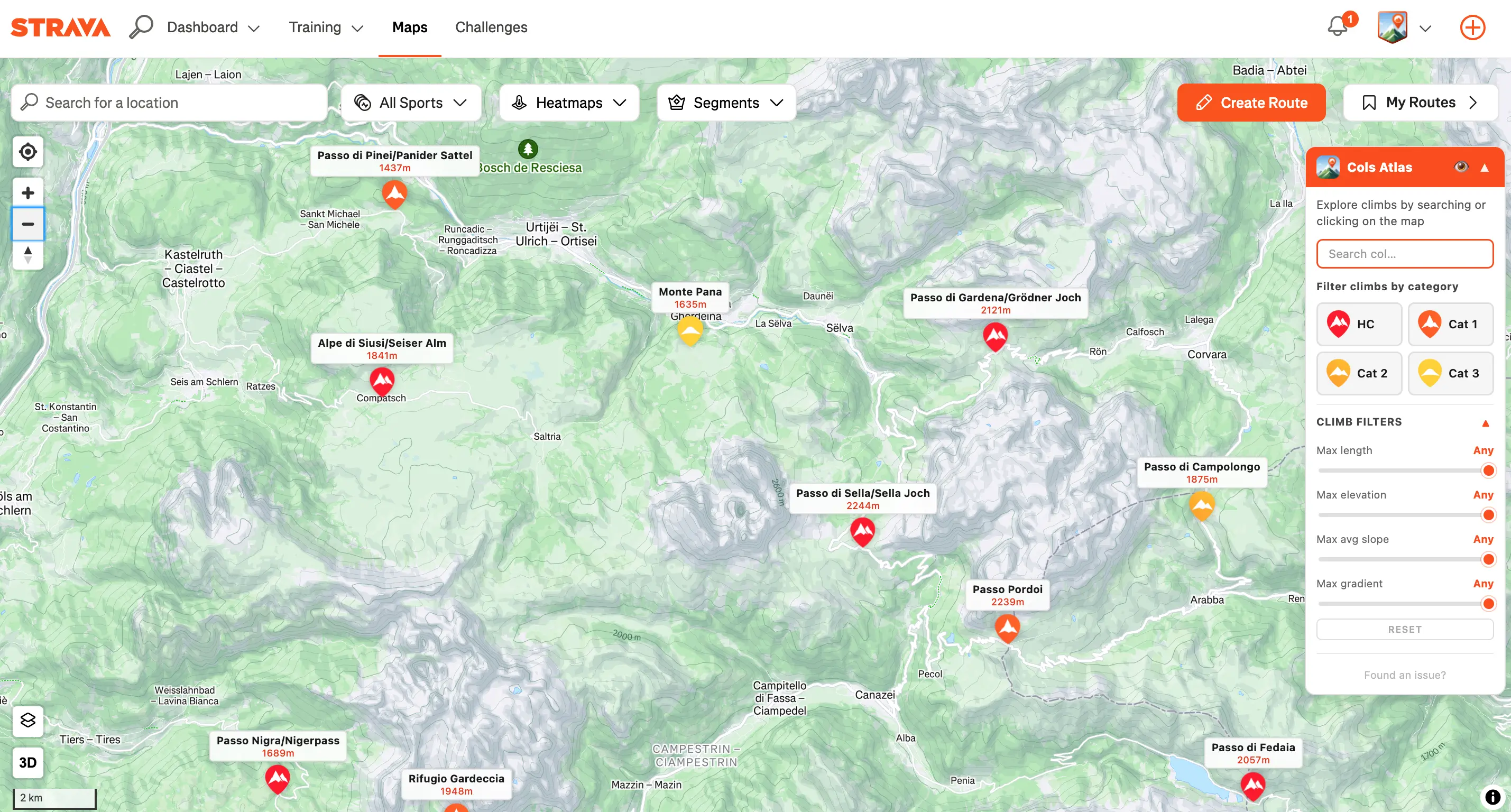The image size is (1511, 812).
Task: Click the Create Route button
Action: [1250, 103]
